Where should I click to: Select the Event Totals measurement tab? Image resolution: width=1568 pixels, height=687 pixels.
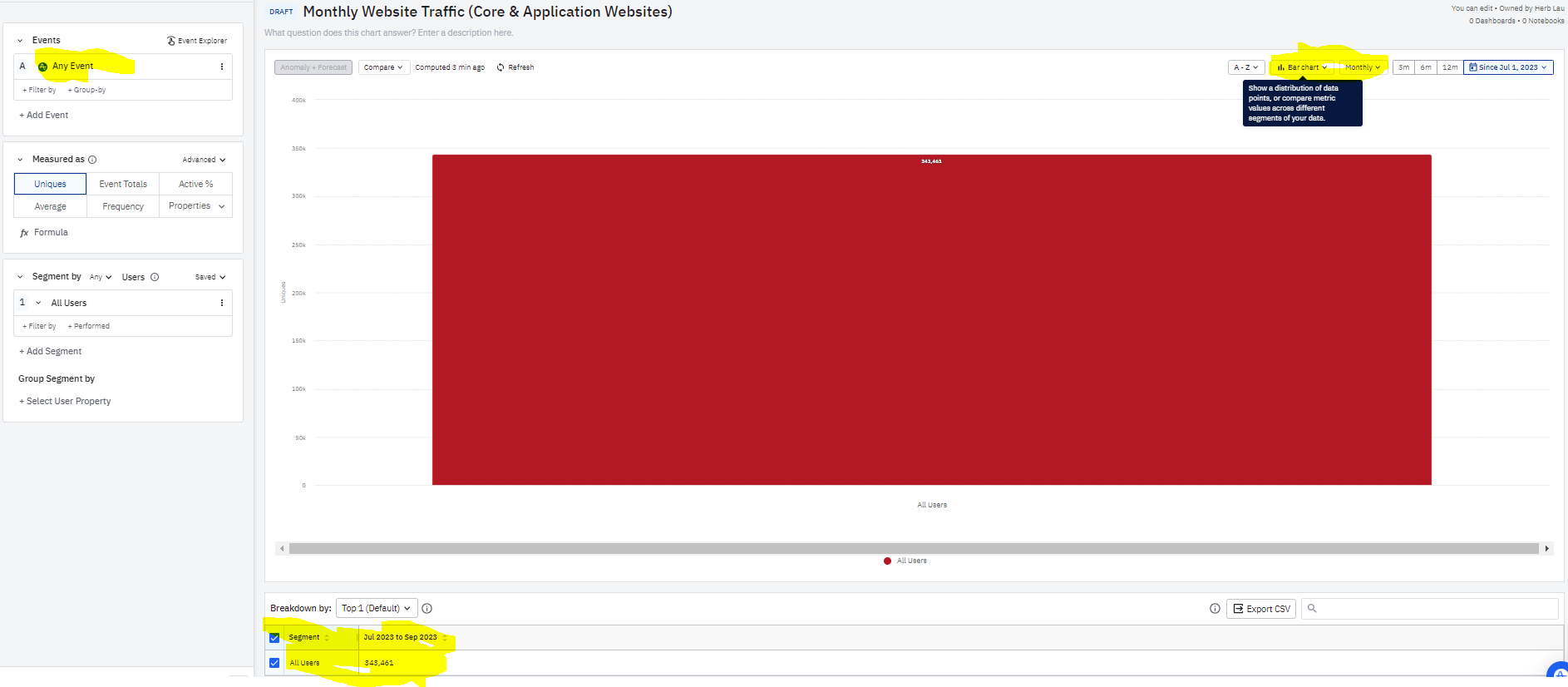[x=123, y=184]
